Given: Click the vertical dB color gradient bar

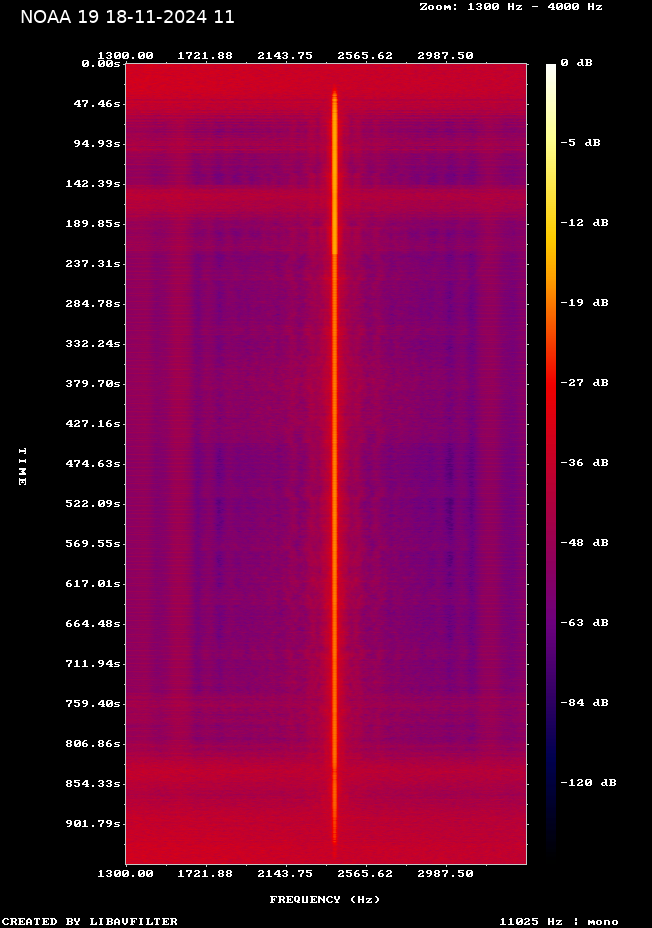Looking at the screenshot, I should pos(551,460).
